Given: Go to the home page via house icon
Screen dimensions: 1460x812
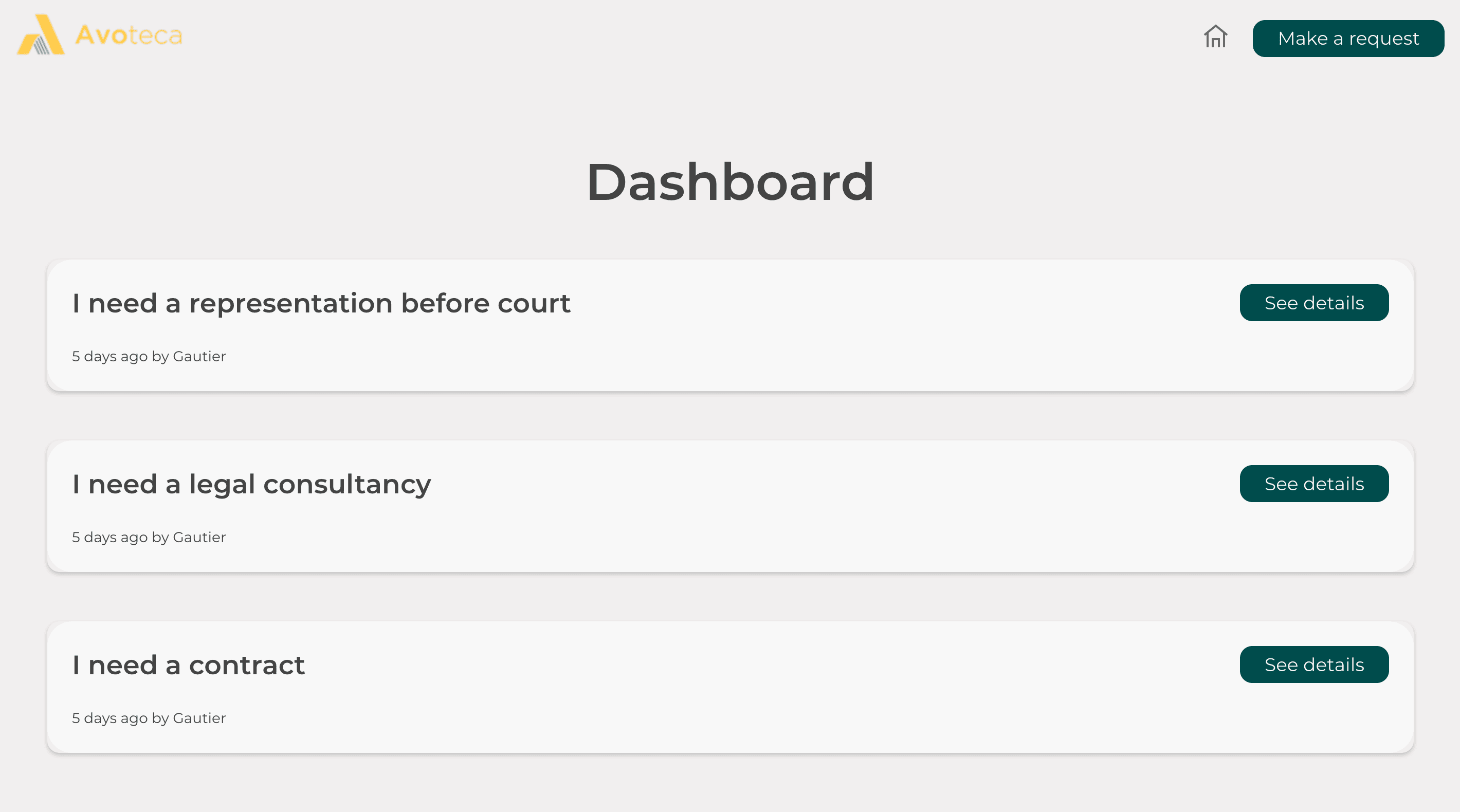Looking at the screenshot, I should tap(1215, 36).
